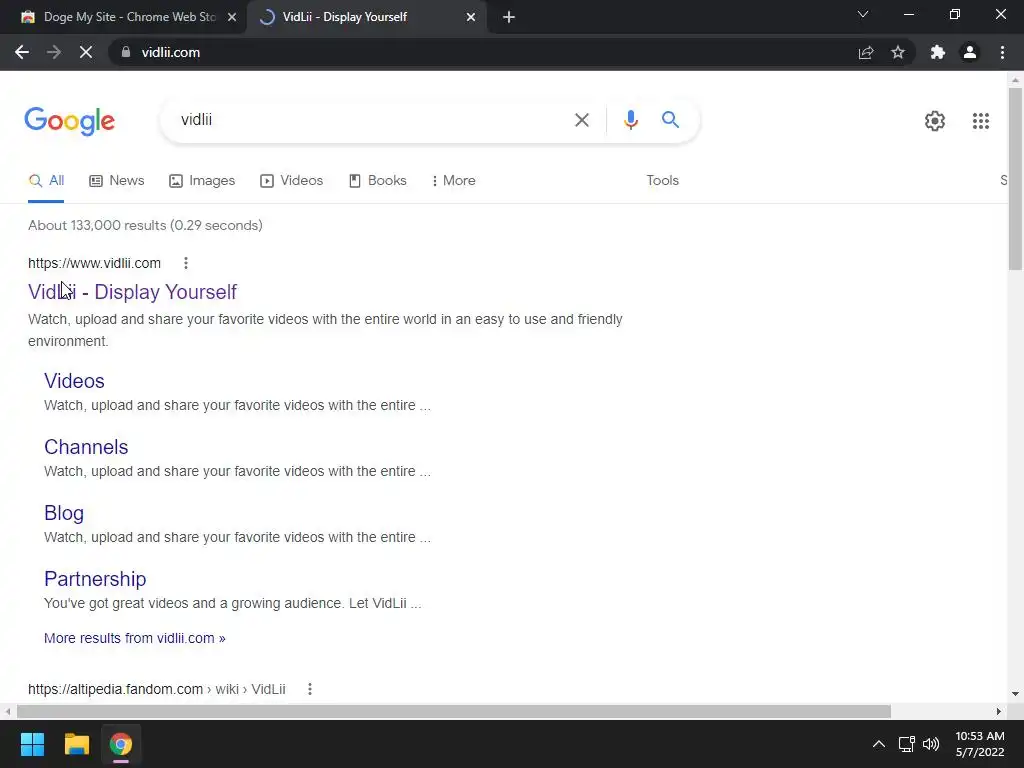The height and width of the screenshot is (768, 1024).
Task: Go back to the previous page
Action: click(x=22, y=52)
